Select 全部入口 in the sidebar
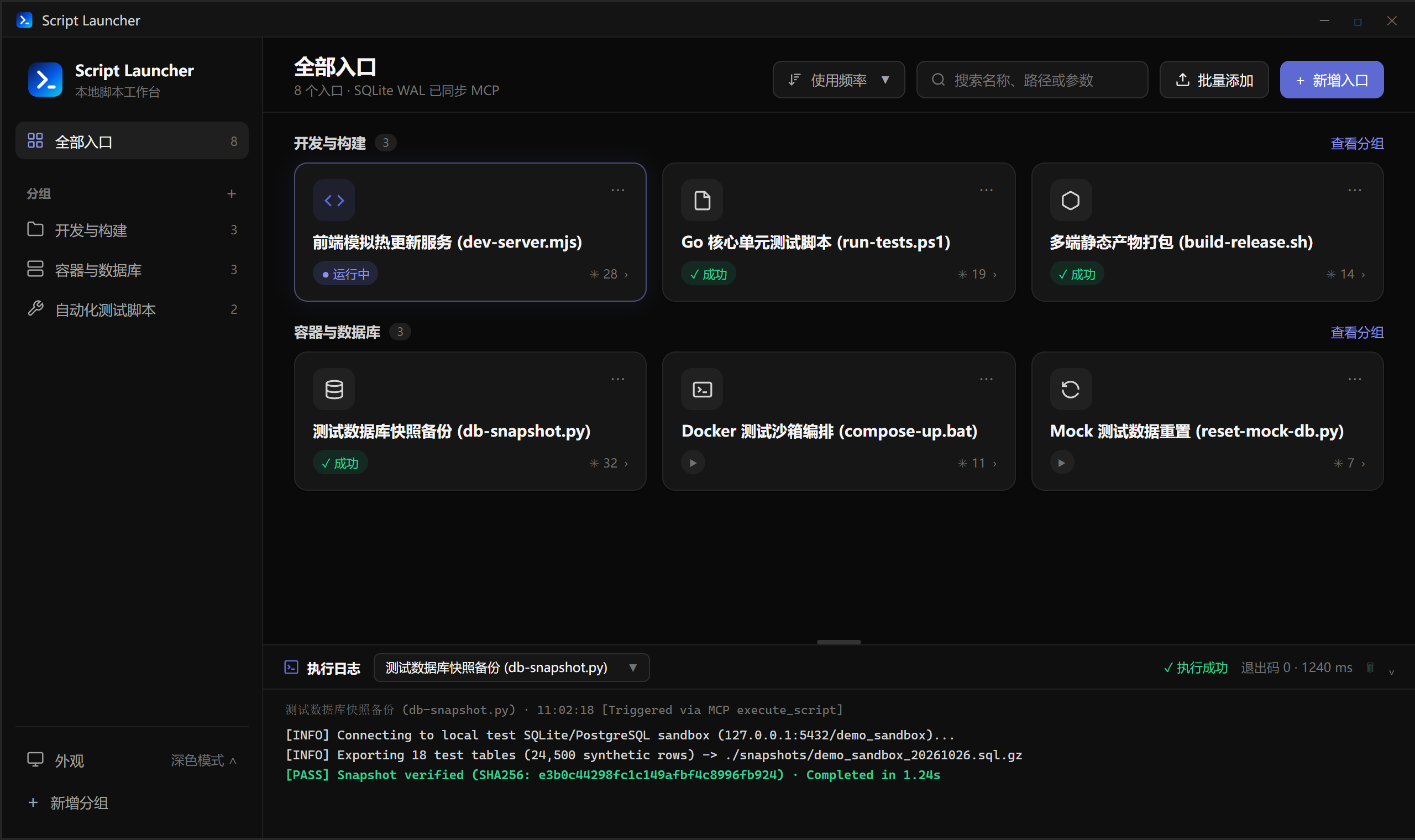Viewport: 1415px width, 840px height. coord(132,141)
